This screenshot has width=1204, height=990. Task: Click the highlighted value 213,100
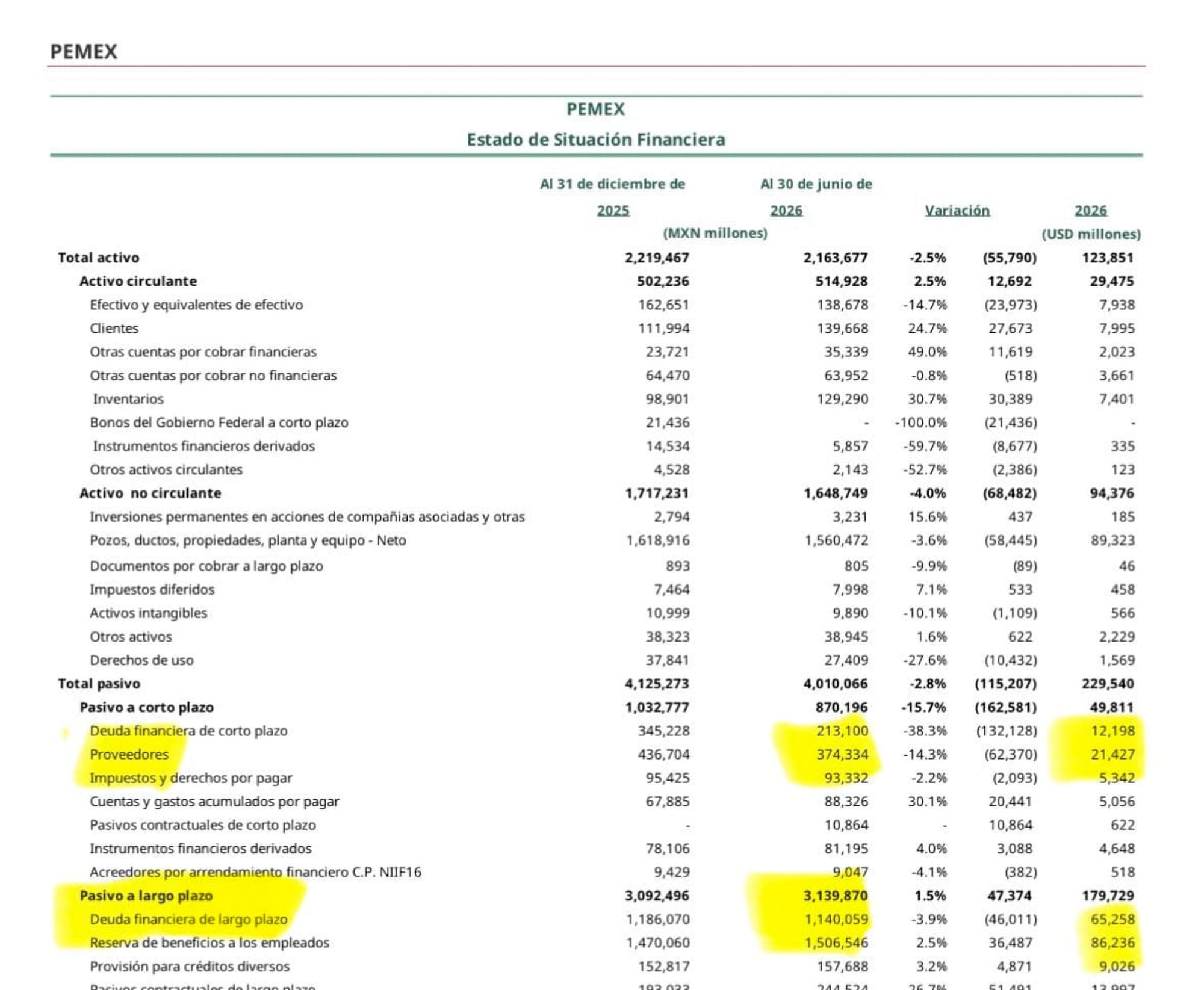coord(842,731)
